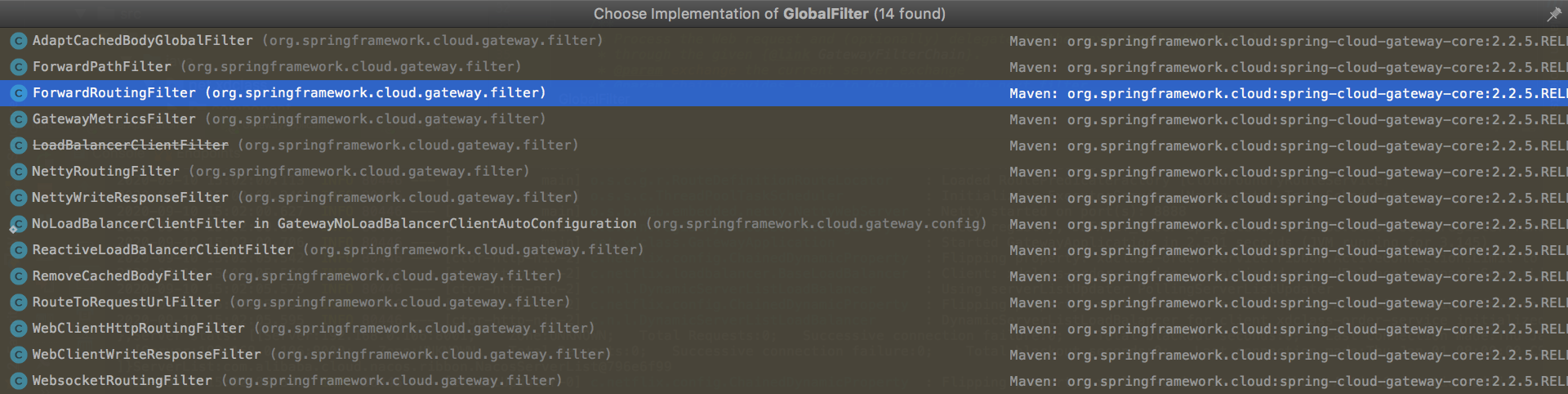The image size is (1568, 394).
Task: Choose NettyWriteResponseFilter from the list
Action: click(130, 198)
